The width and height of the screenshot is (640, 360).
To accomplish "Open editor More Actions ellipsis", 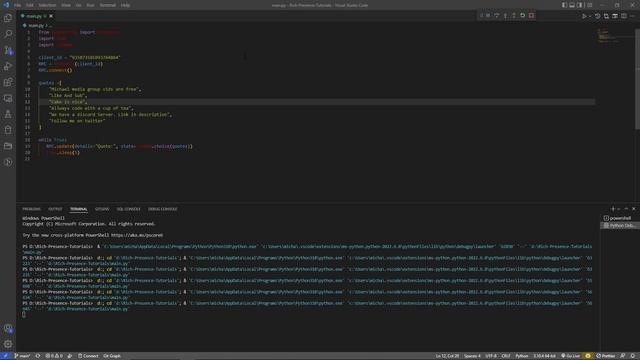I will coord(632,16).
